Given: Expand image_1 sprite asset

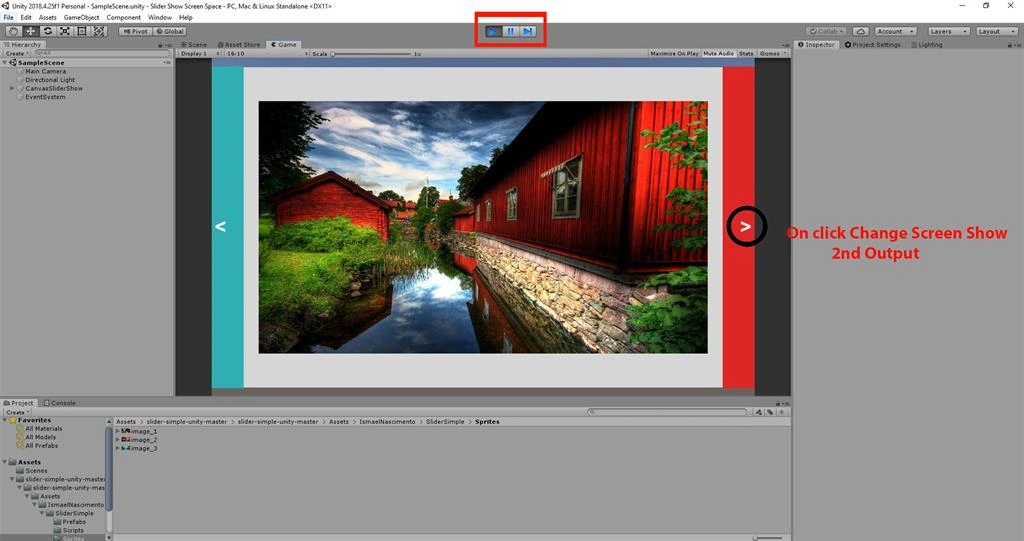Looking at the screenshot, I should pos(118,431).
